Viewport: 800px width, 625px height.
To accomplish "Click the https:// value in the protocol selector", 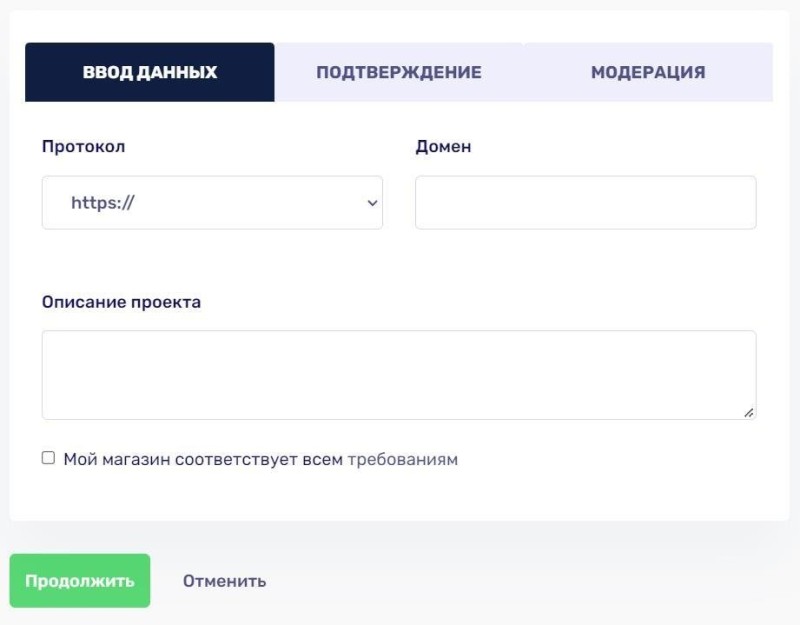I will point(103,203).
